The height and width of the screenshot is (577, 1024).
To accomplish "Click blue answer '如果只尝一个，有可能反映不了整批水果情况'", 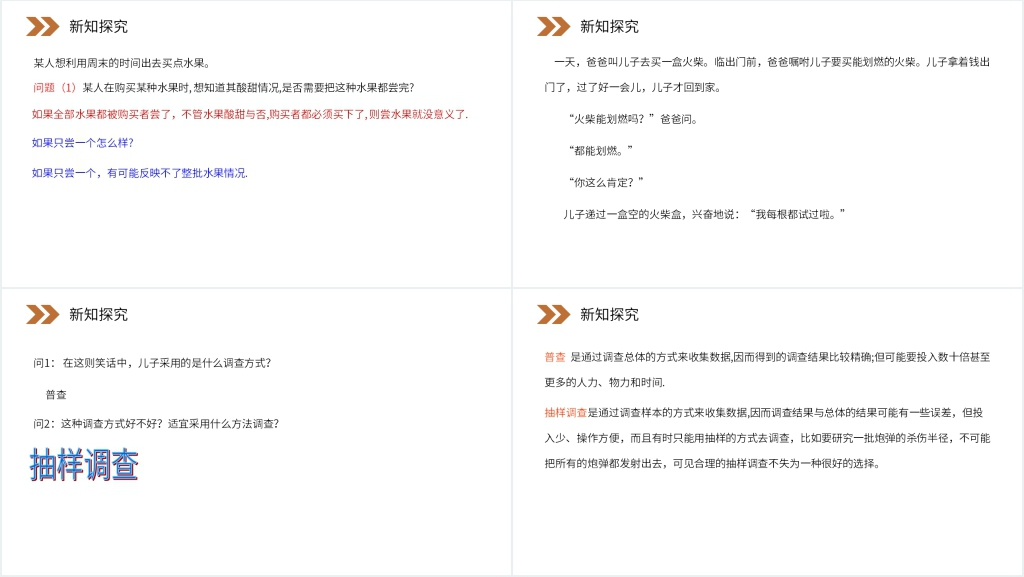I will [x=140, y=173].
